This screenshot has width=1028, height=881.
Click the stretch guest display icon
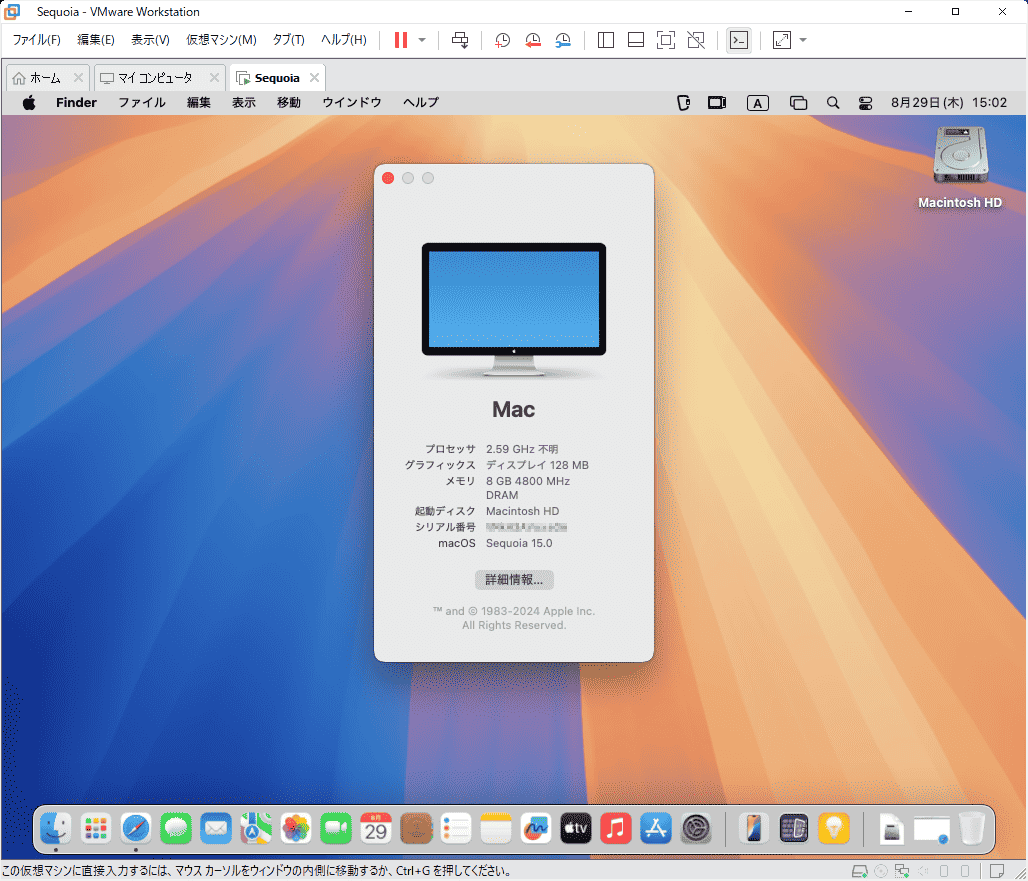point(781,40)
